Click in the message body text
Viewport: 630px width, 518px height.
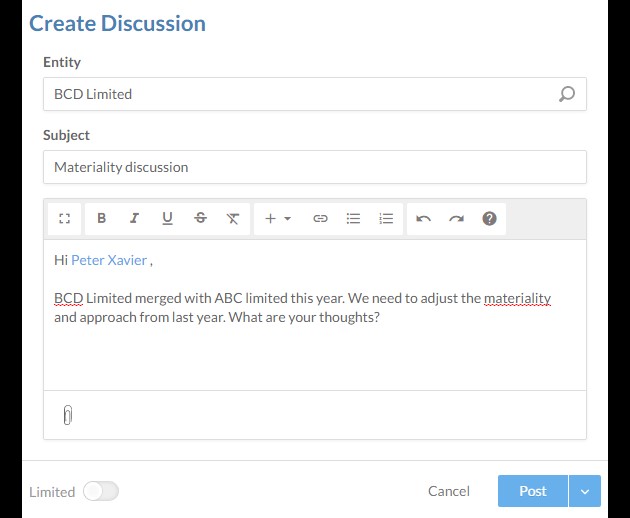[x=315, y=315]
